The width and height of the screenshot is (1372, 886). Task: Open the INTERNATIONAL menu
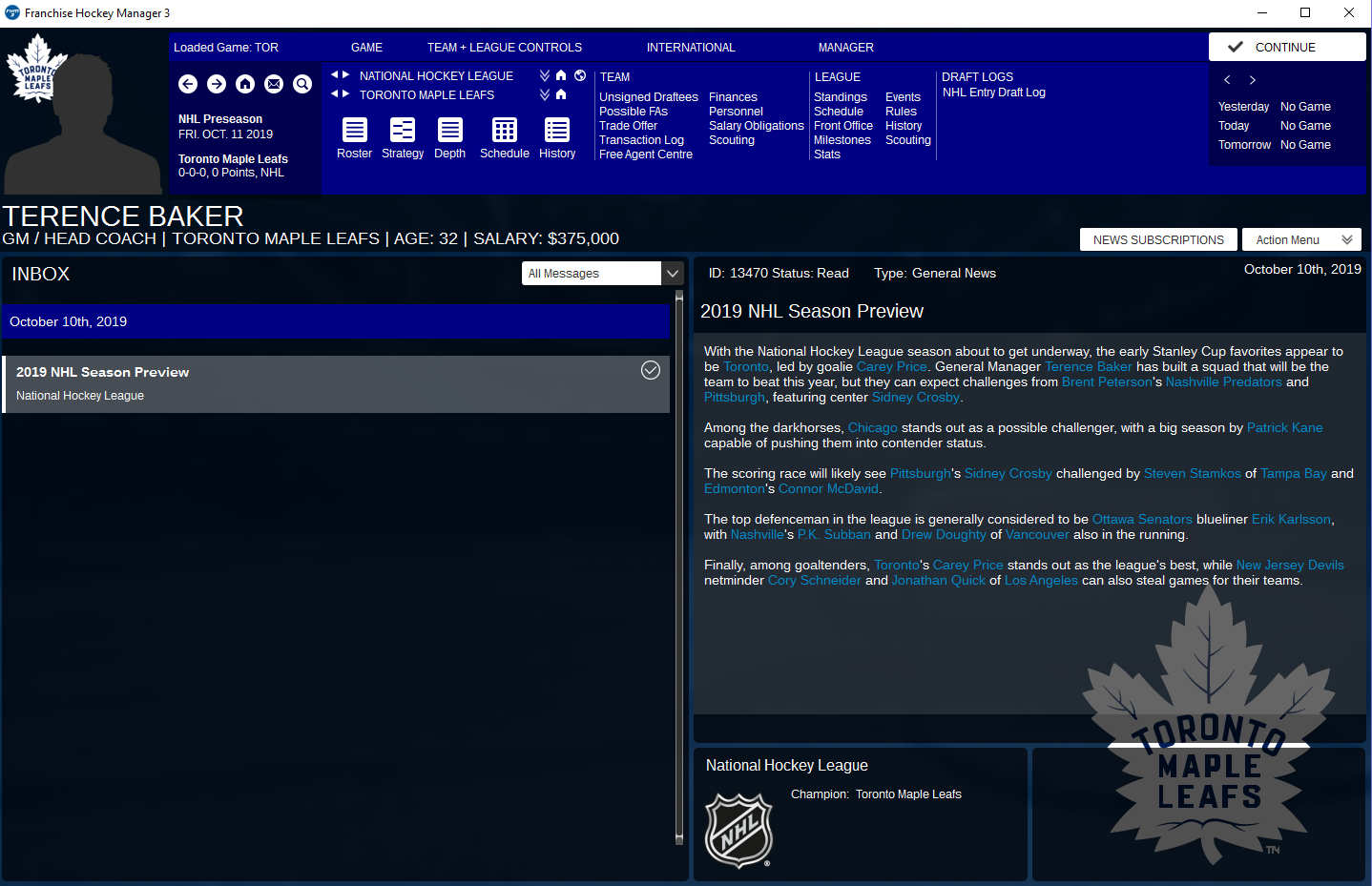(691, 47)
